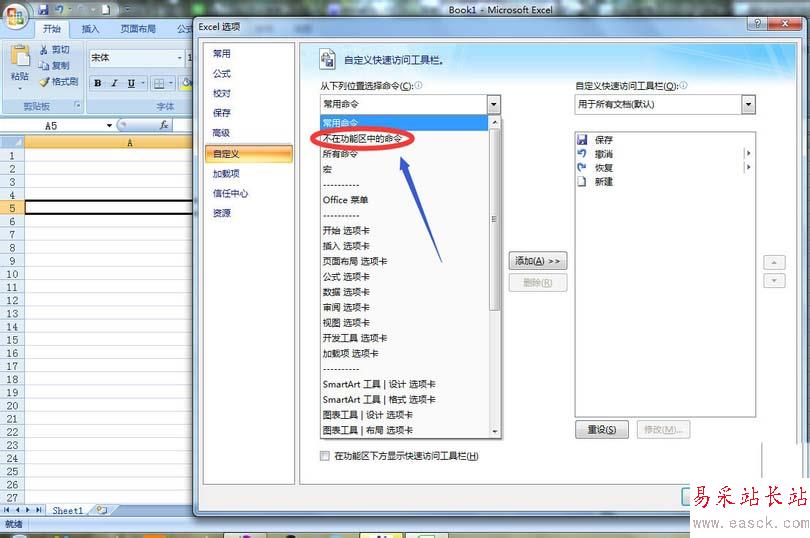This screenshot has width=810, height=538.
Task: Select 高级 category in Excel options
Action: coord(249,133)
